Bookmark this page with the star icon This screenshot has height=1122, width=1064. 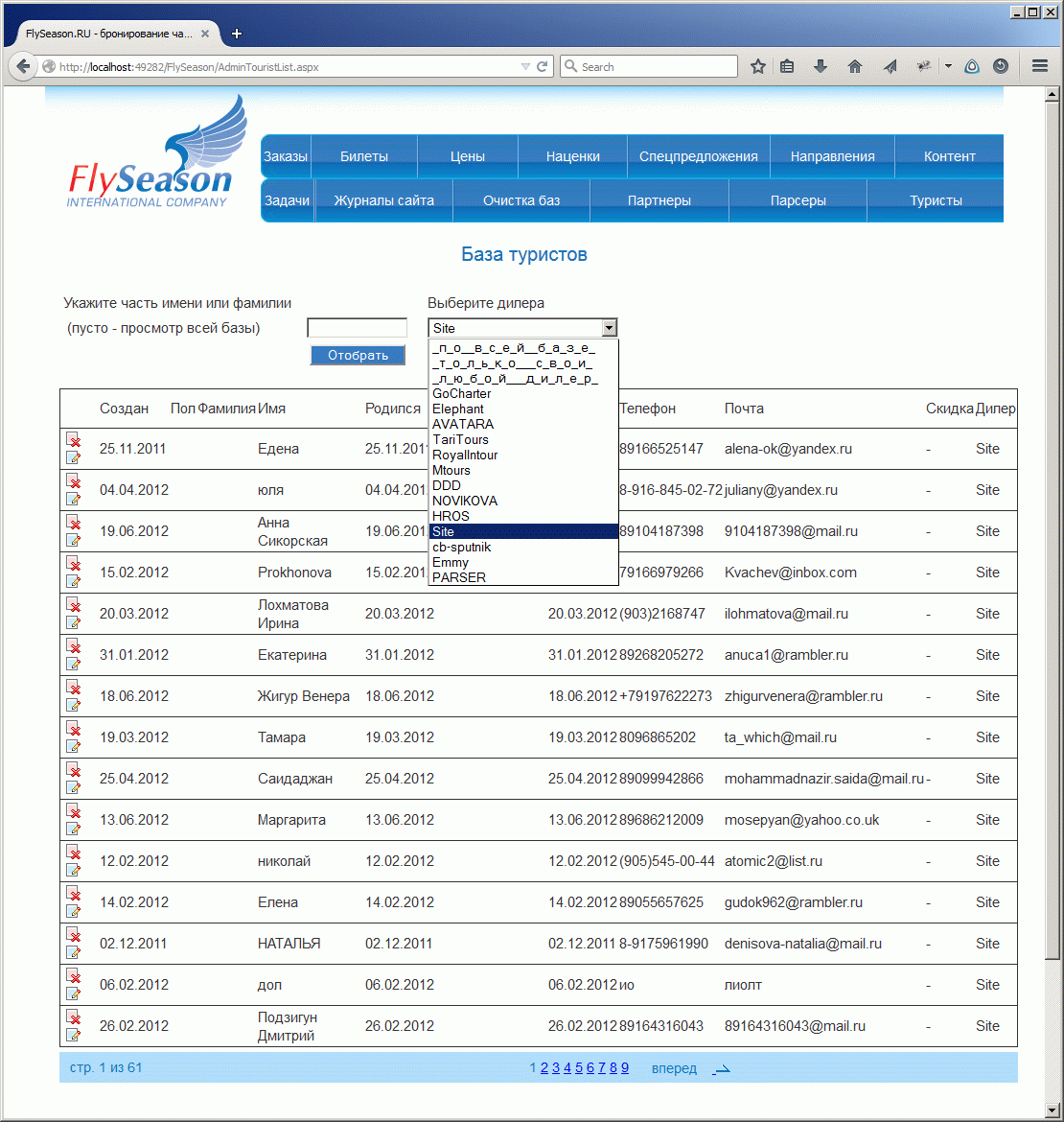(758, 66)
